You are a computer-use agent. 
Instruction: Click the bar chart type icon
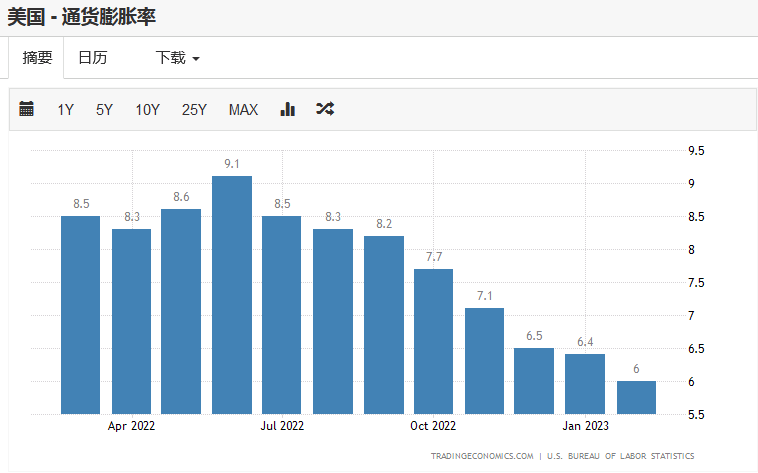pos(288,109)
